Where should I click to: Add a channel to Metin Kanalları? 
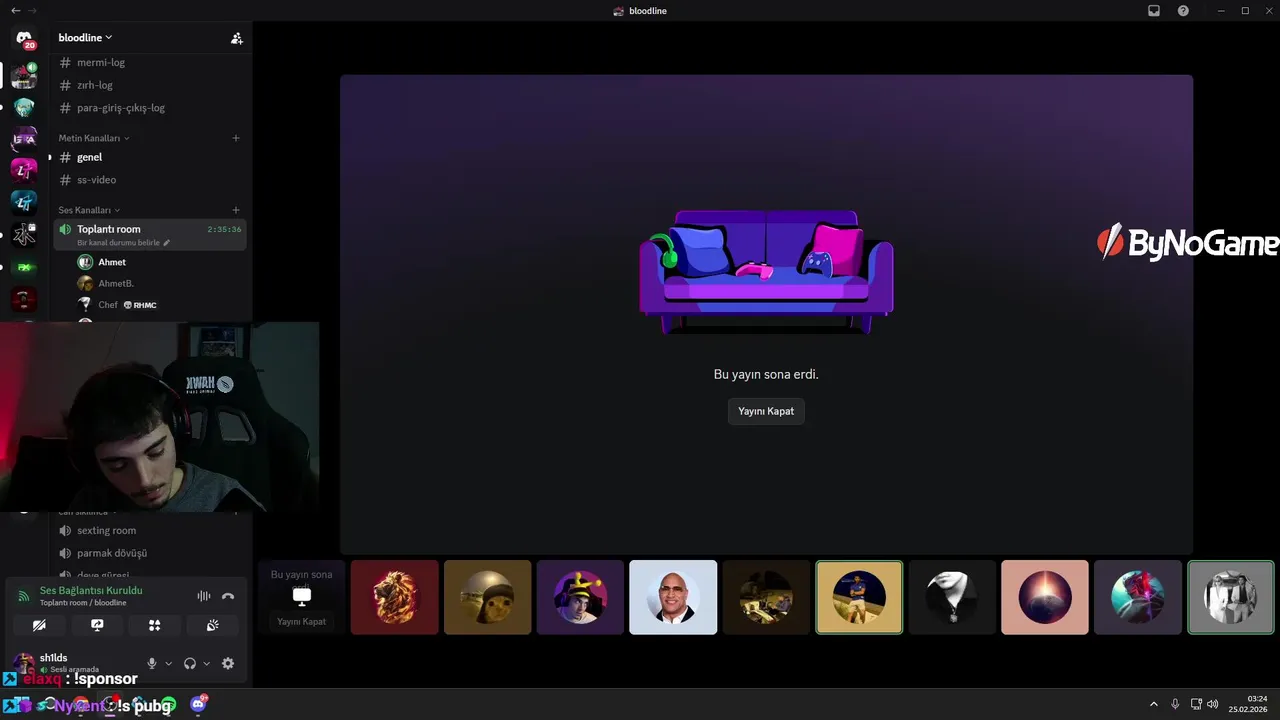tap(236, 138)
